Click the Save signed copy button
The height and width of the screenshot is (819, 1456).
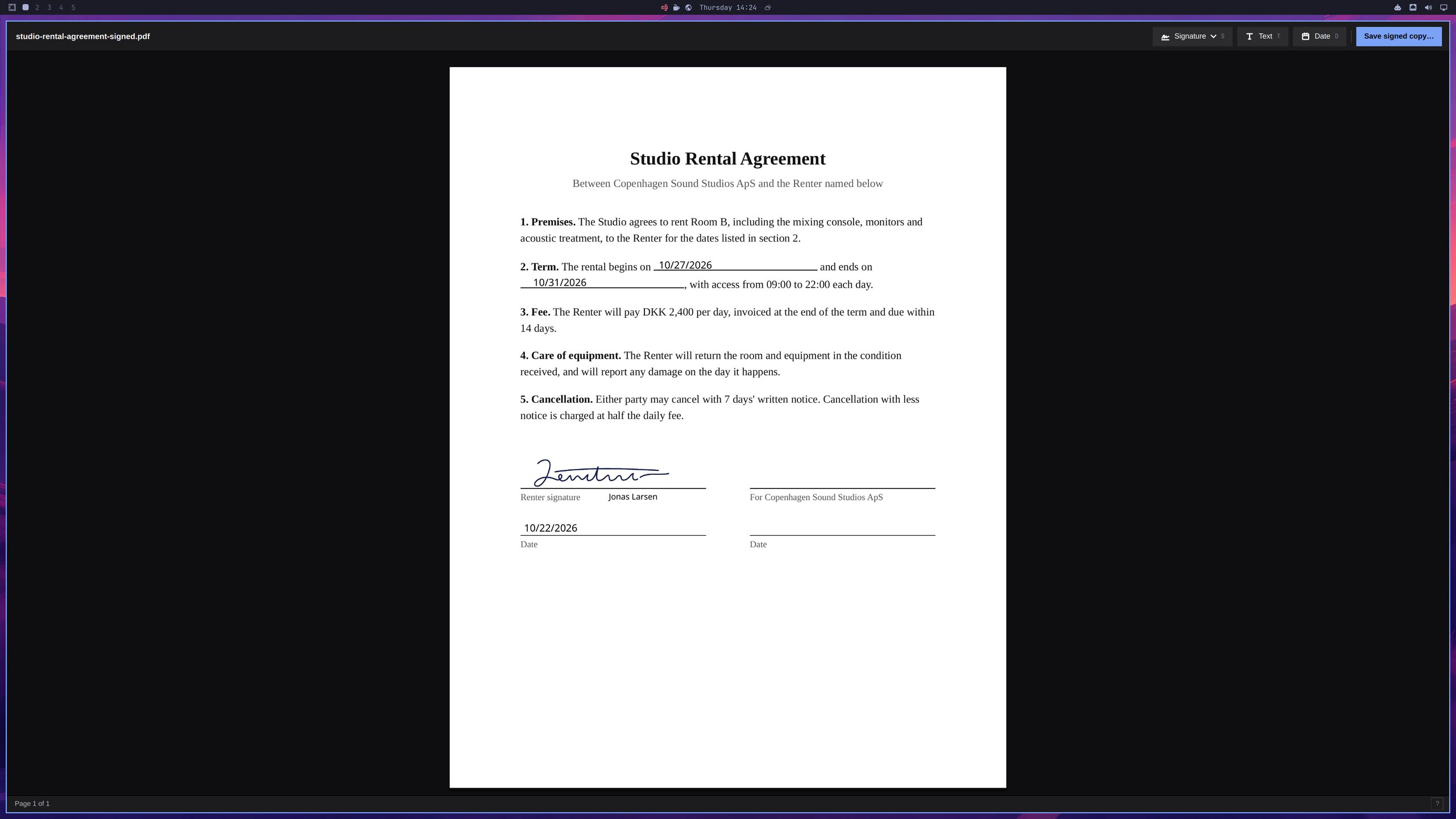click(x=1399, y=36)
